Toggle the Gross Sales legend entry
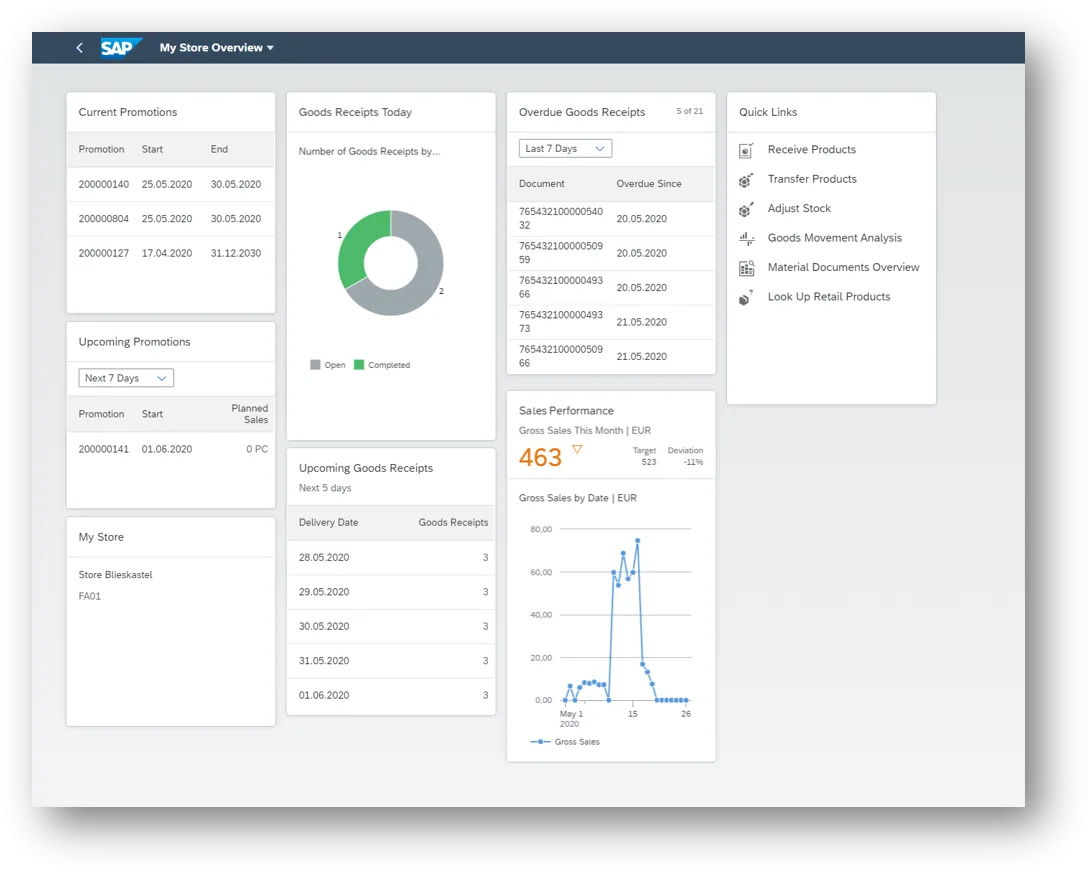This screenshot has height=872, width=1090. (x=568, y=742)
